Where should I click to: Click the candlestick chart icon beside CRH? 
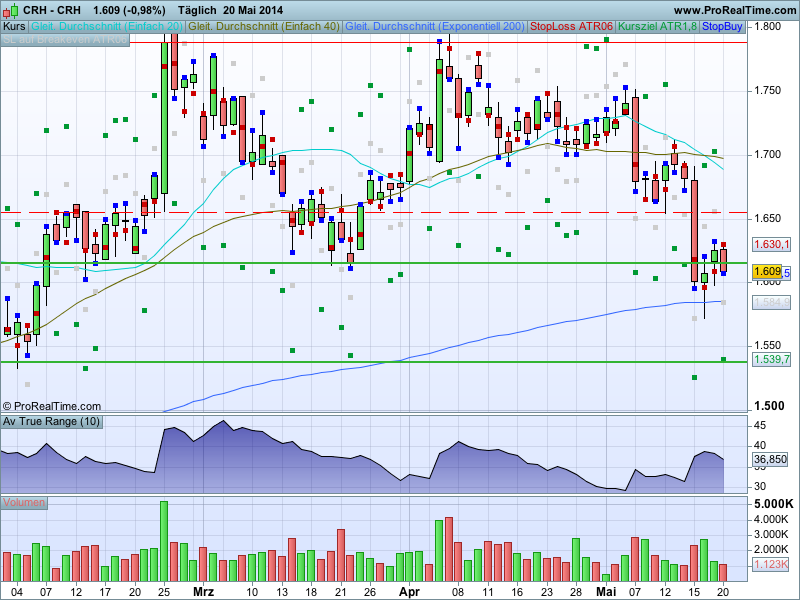(x=11, y=10)
